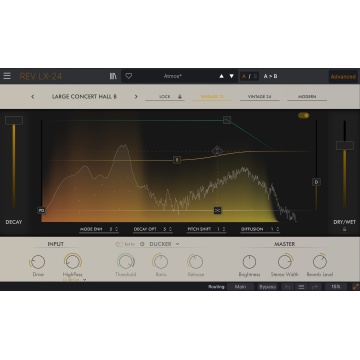This screenshot has width=360, height=360.
Task: Open the Advanced panel
Action: point(343,77)
